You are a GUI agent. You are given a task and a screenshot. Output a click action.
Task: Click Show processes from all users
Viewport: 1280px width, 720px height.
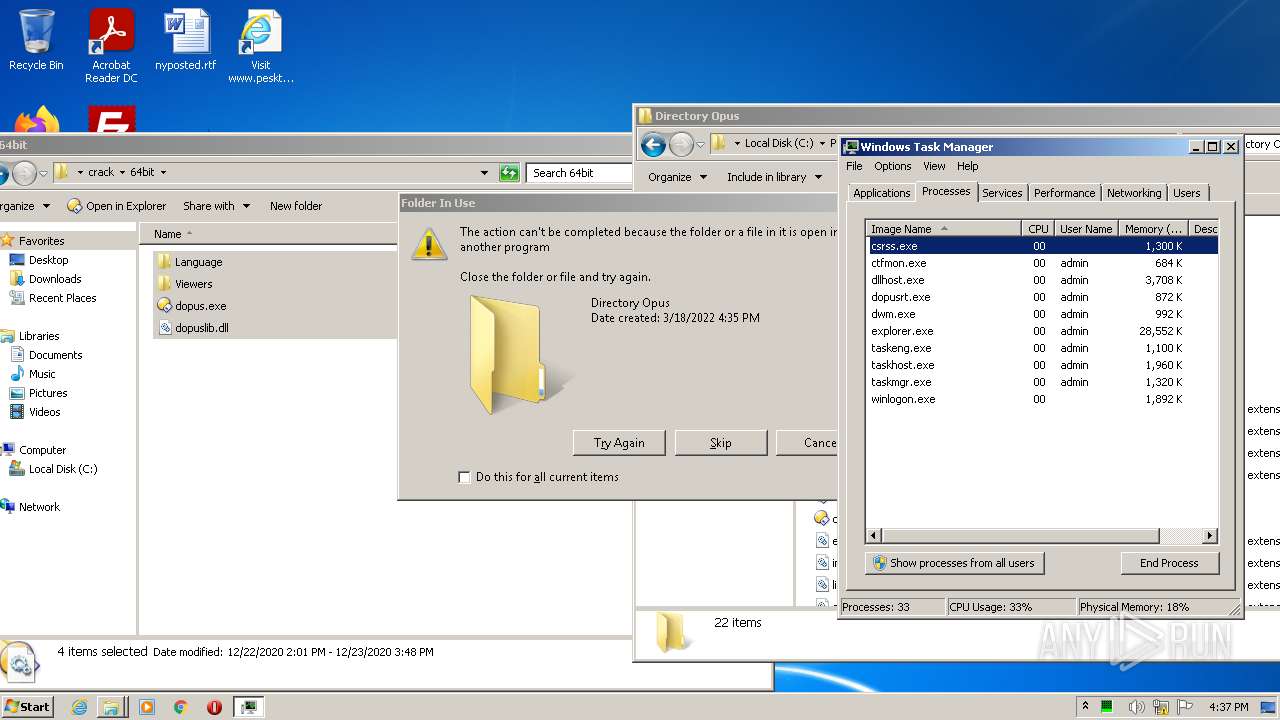(x=954, y=563)
